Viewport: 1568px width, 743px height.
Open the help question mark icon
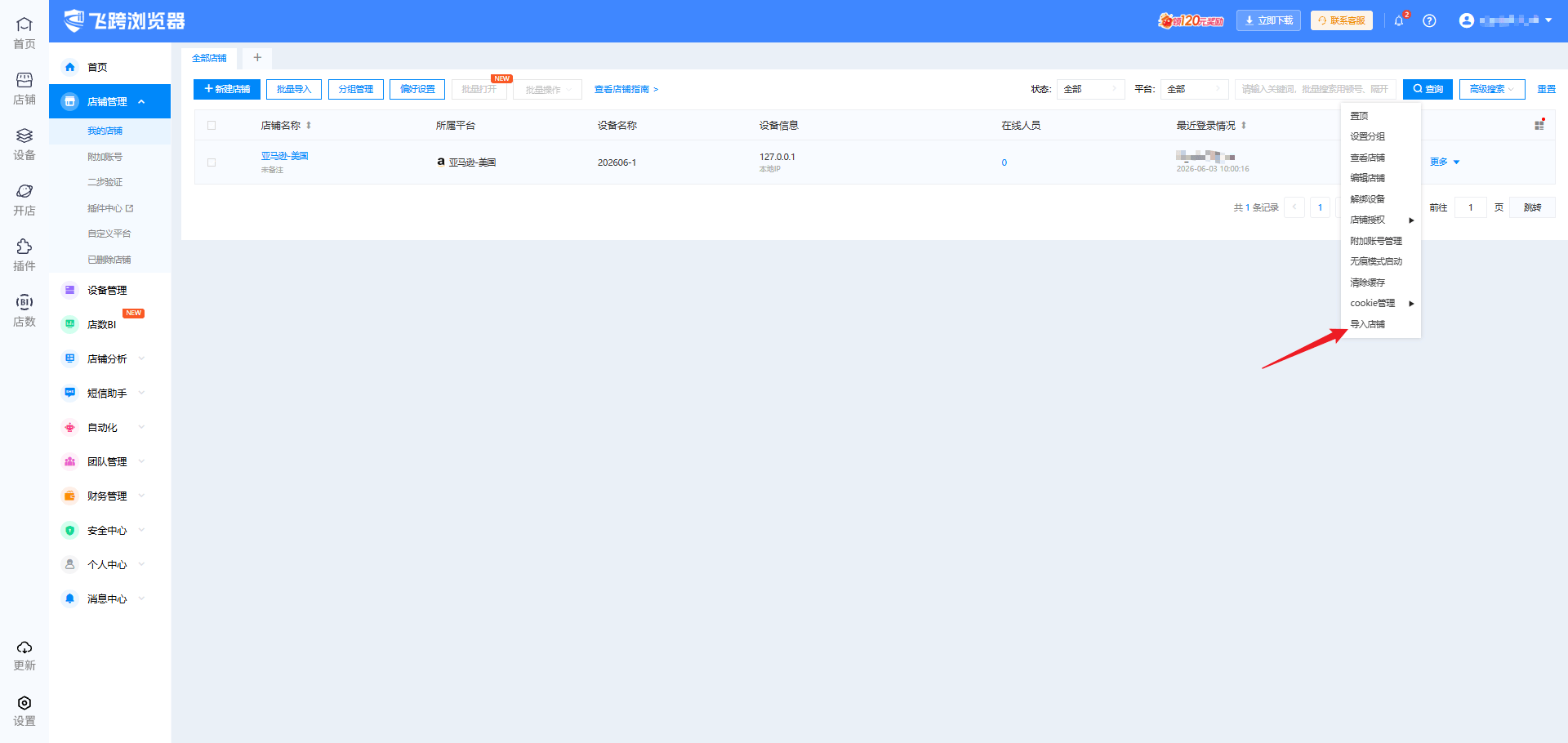pyautogui.click(x=1429, y=20)
